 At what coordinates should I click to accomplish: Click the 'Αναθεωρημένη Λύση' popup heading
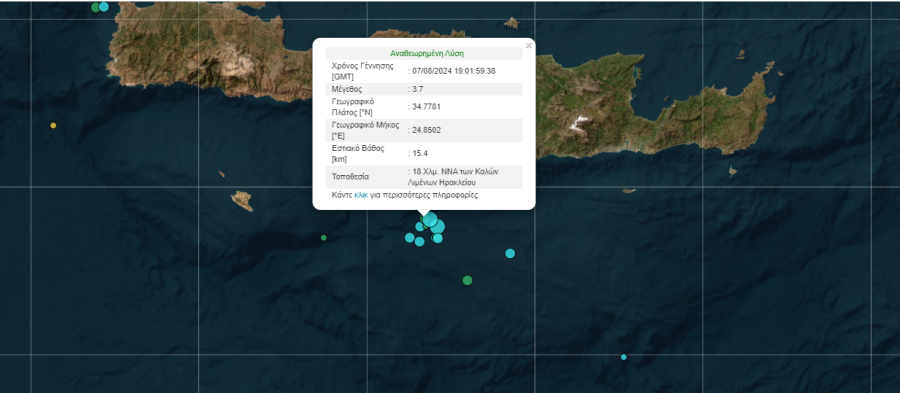click(x=427, y=53)
